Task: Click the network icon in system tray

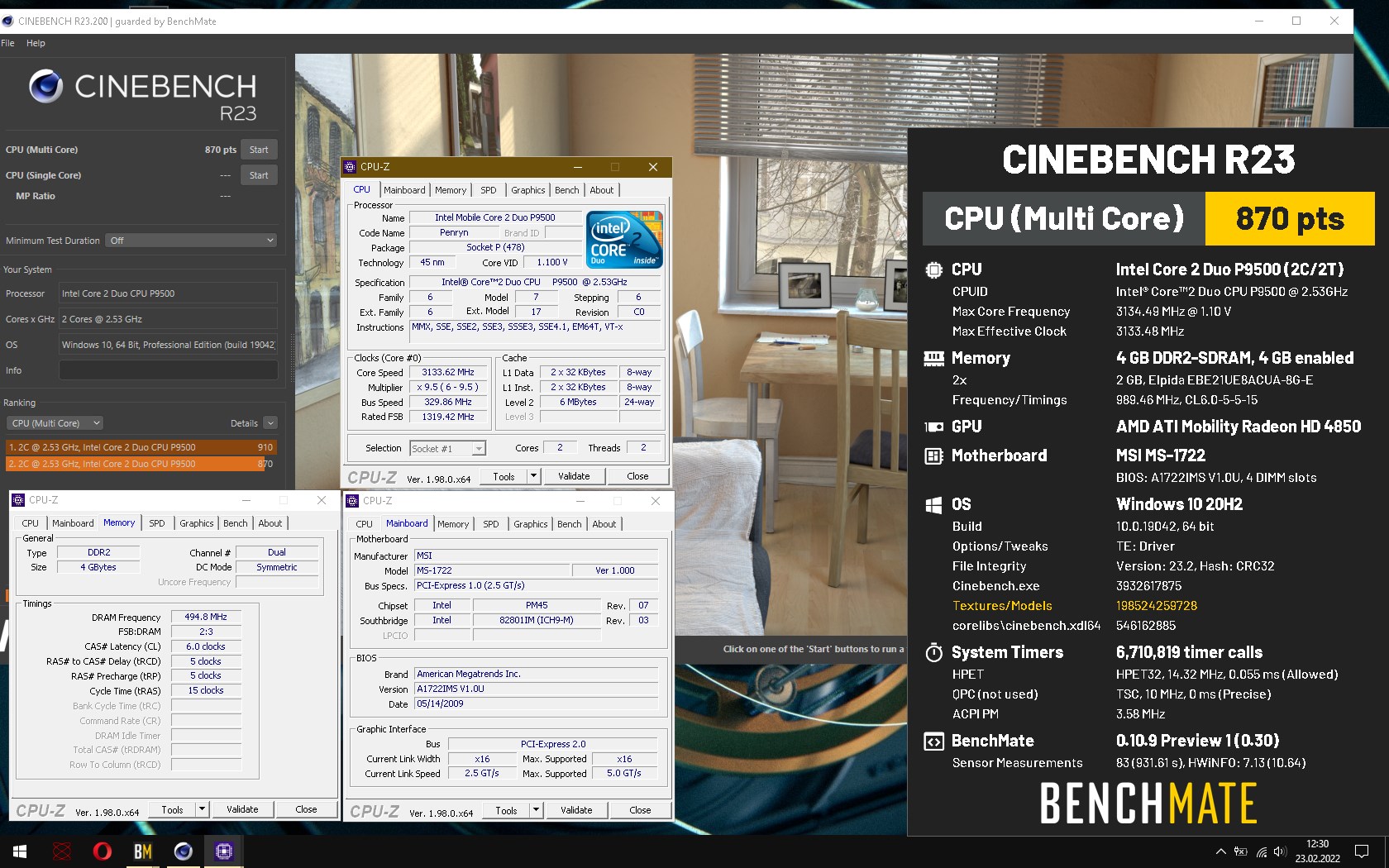Action: tap(1262, 851)
